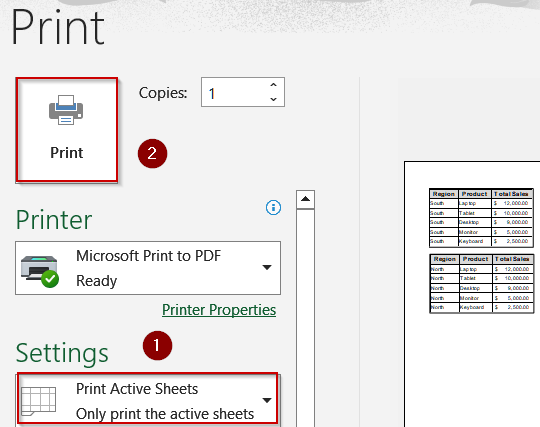The width and height of the screenshot is (540, 427).
Task: Open the Printer Properties link
Action: point(219,310)
